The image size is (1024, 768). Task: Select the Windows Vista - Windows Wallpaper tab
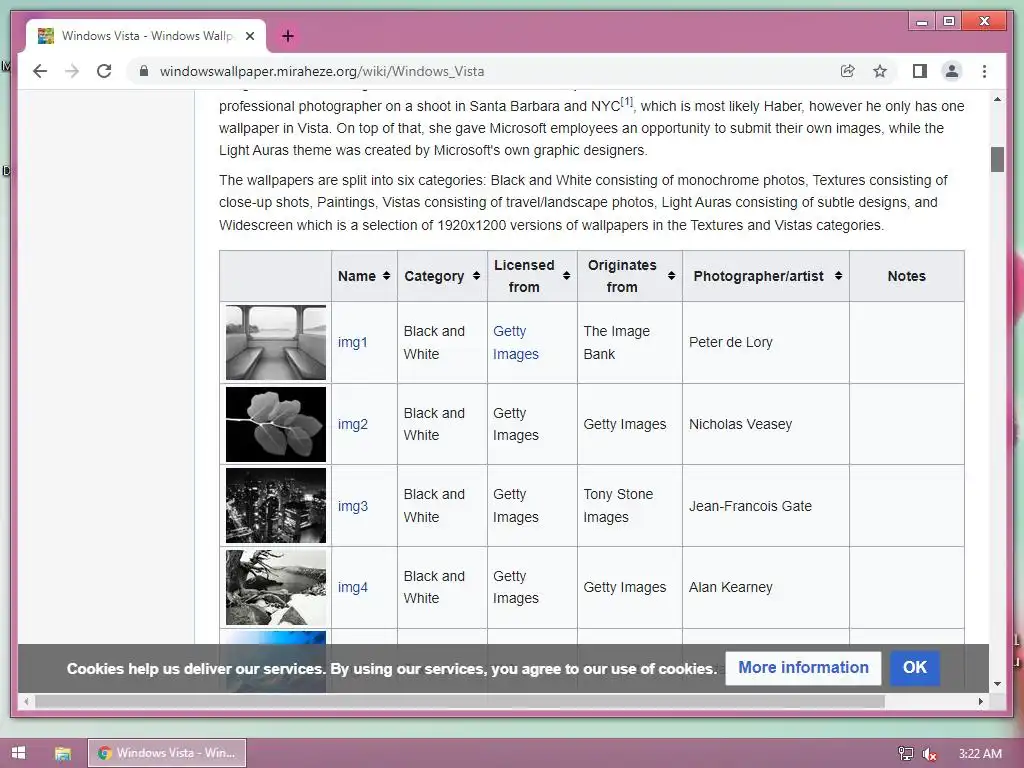(x=146, y=36)
